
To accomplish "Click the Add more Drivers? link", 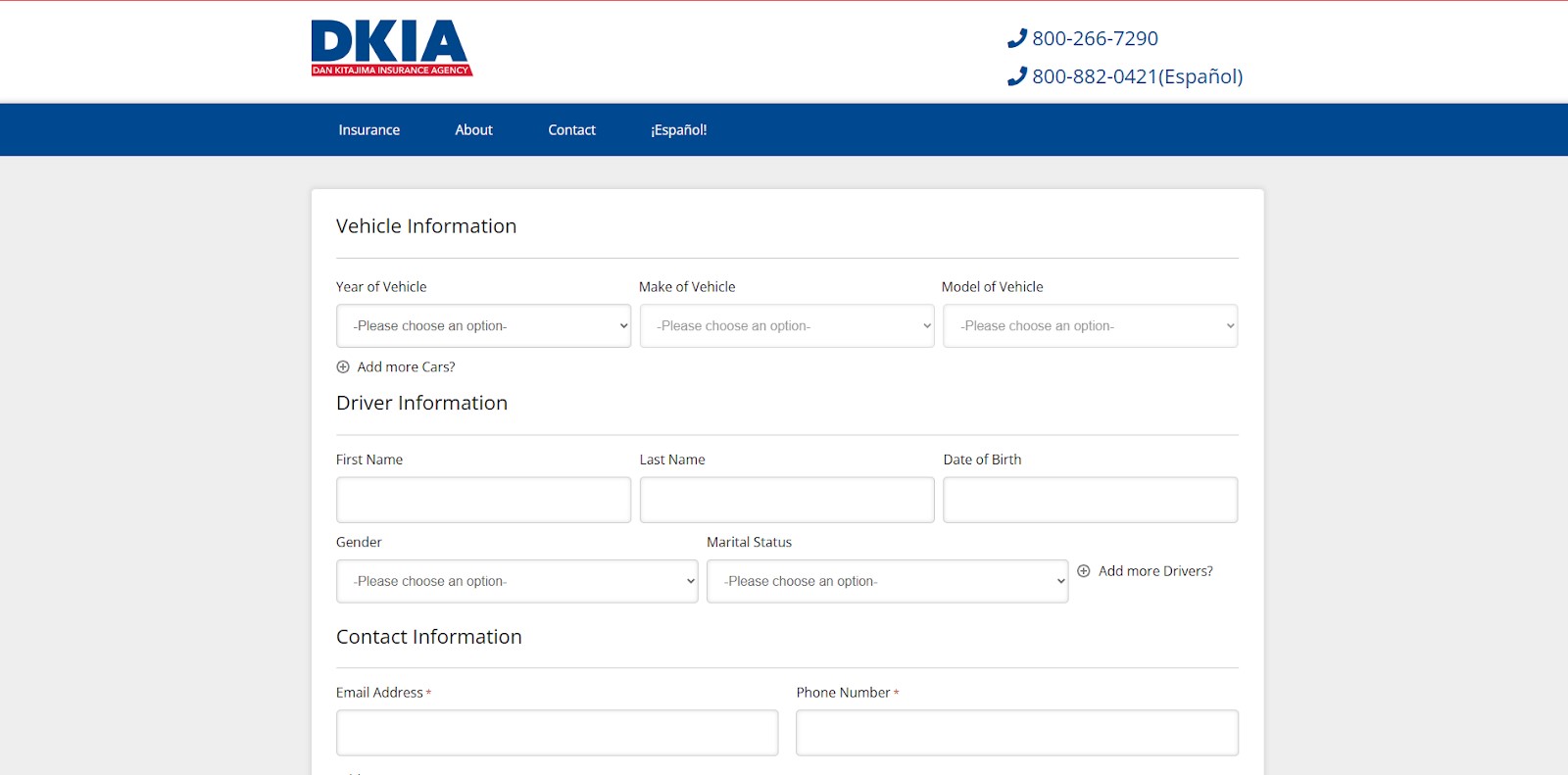I will coord(1155,571).
